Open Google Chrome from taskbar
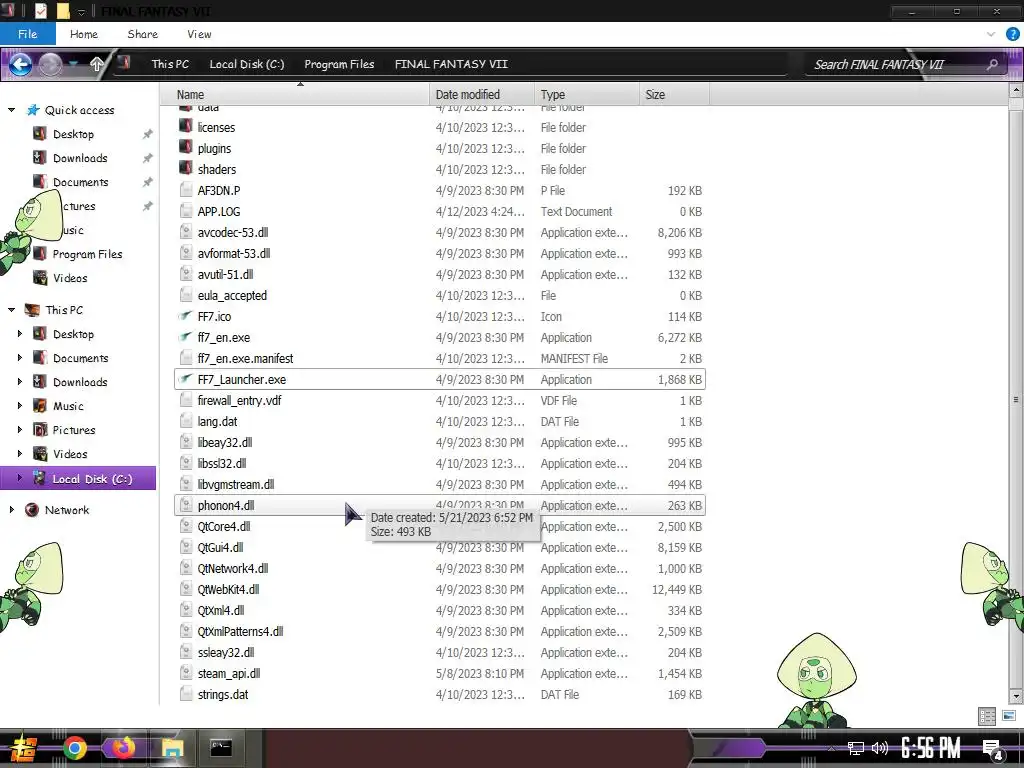 click(x=75, y=748)
